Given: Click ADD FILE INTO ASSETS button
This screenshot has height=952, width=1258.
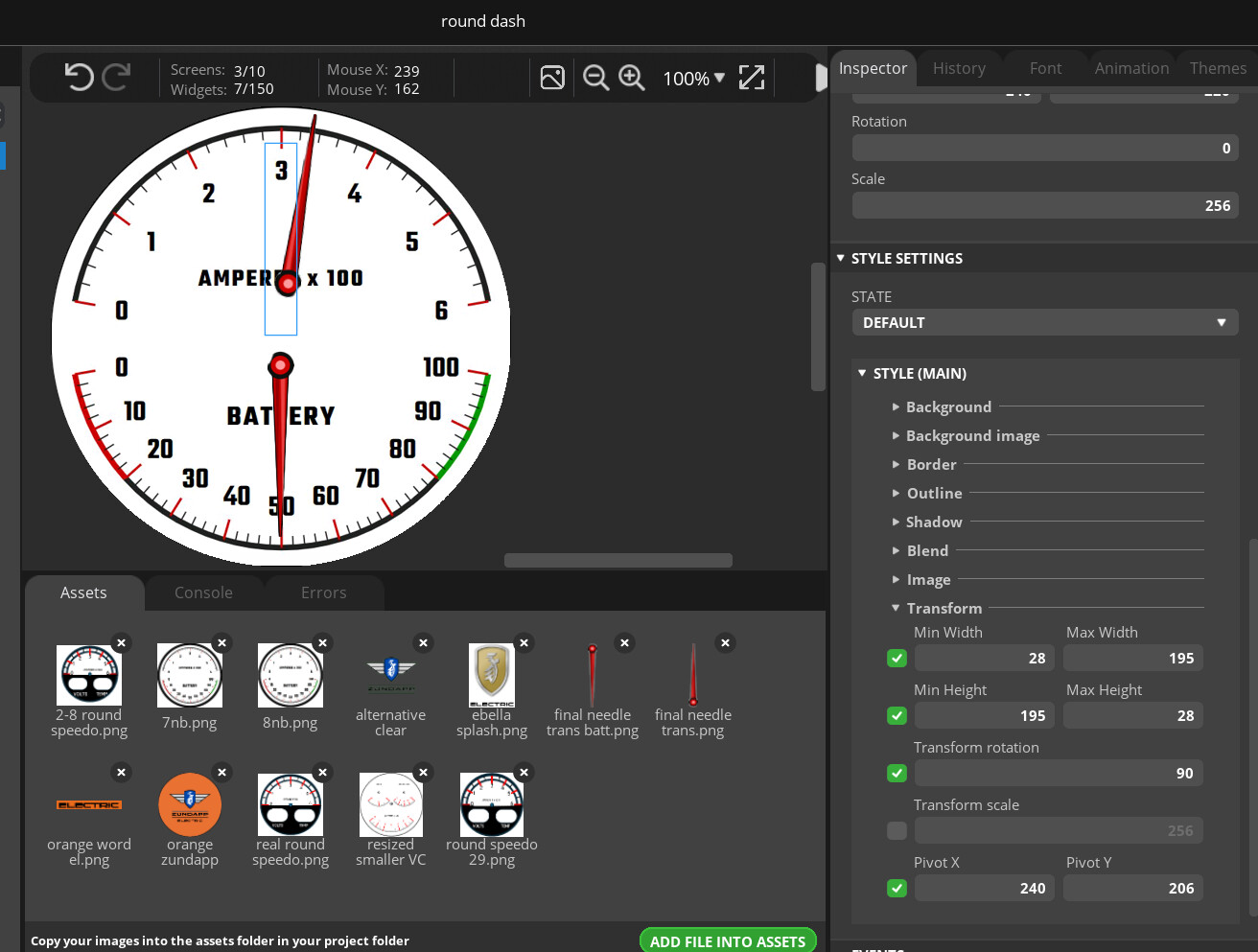Looking at the screenshot, I should pos(727,941).
